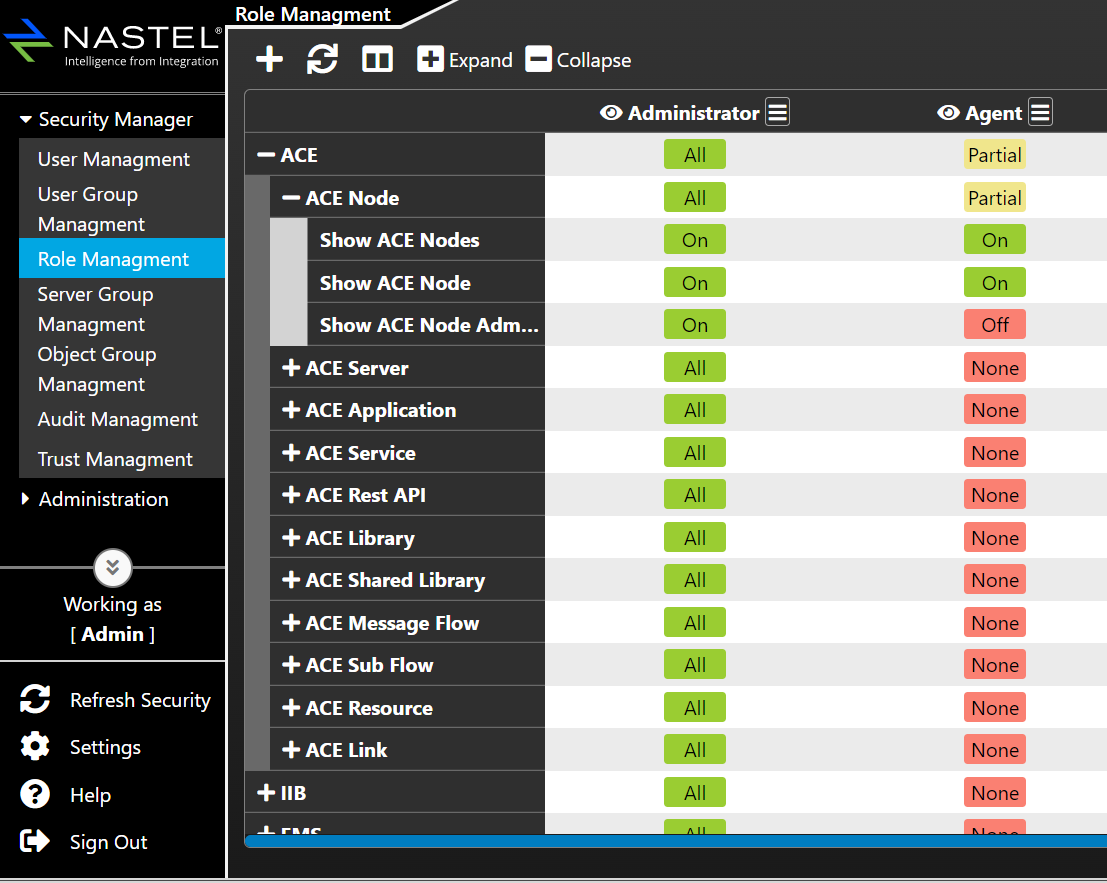Click the double-chevron collapse sidebar button

[x=113, y=567]
